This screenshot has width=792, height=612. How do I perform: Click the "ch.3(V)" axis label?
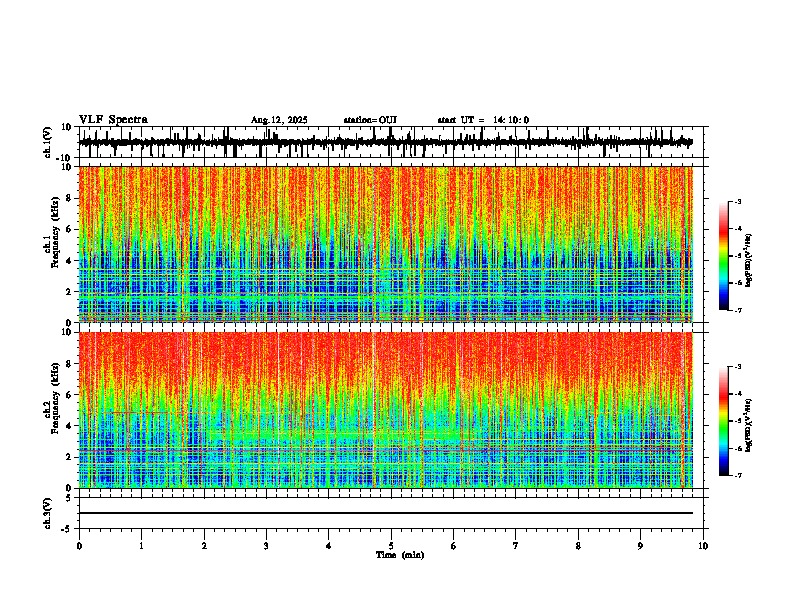pos(48,513)
